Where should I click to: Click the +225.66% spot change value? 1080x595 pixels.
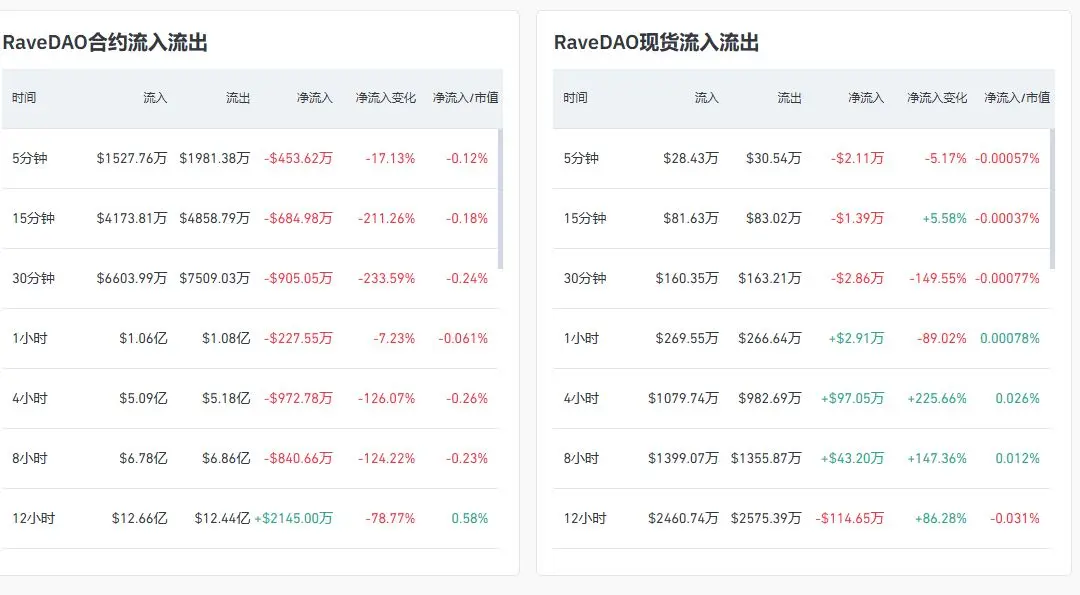937,398
